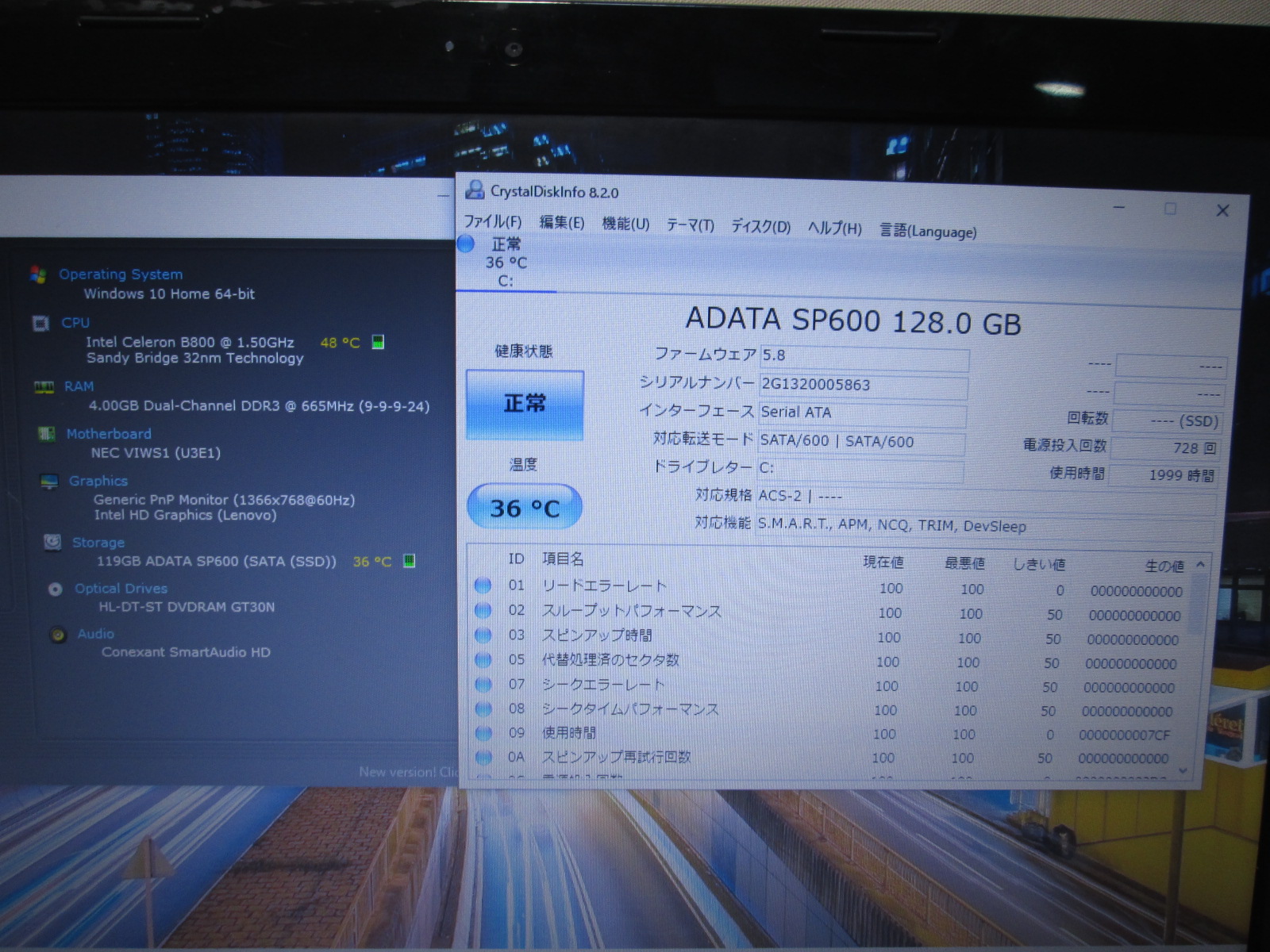Click the Optical Drives disc icon

tap(55, 589)
